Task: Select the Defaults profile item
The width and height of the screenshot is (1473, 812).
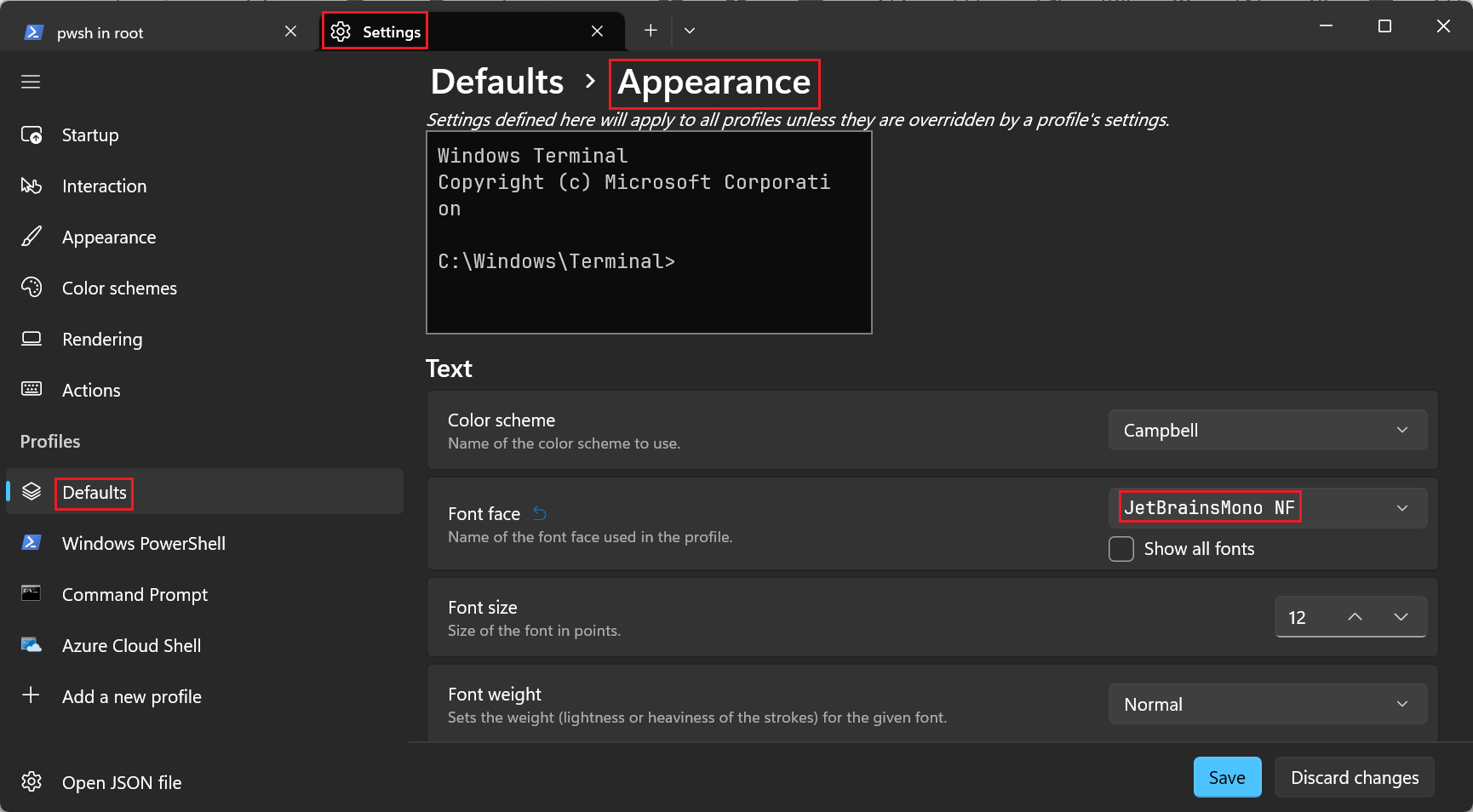Action: pos(204,491)
